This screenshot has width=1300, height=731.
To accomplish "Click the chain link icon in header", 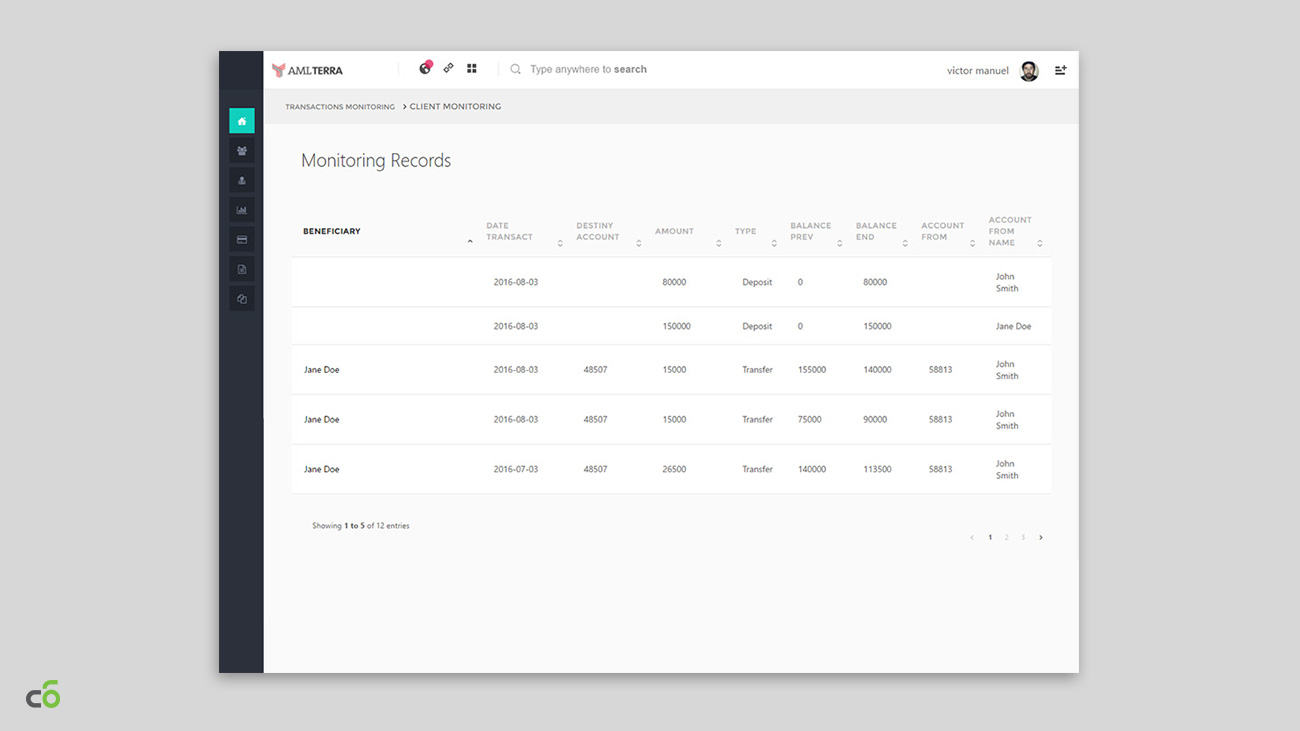I will coord(448,69).
